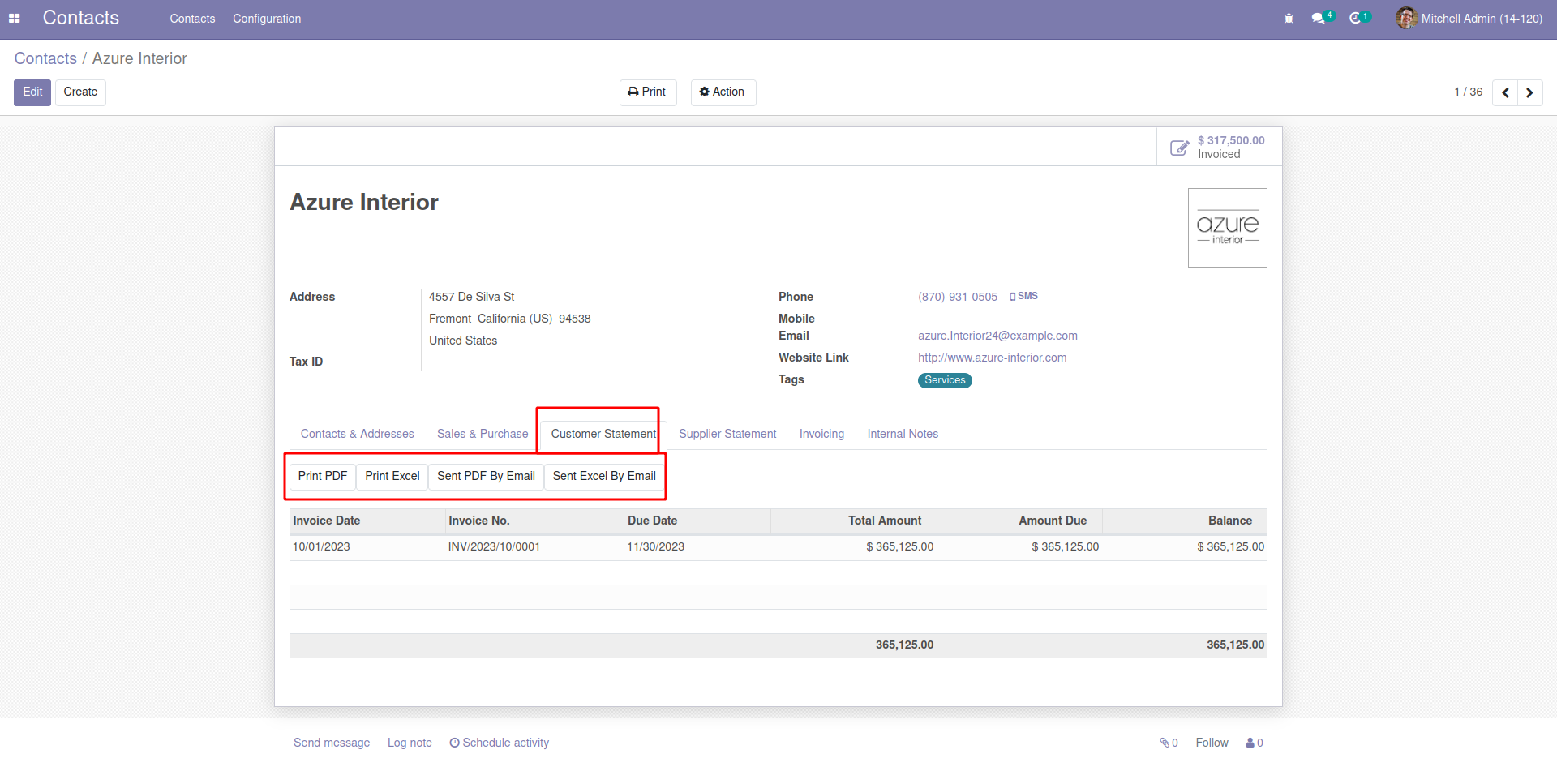Open the azure-interior.com website link
Viewport: 1557px width, 784px height.
pyautogui.click(x=992, y=358)
